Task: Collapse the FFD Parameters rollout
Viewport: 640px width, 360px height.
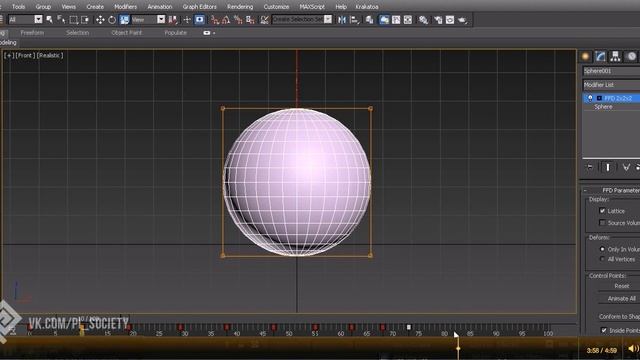Action: pos(585,190)
